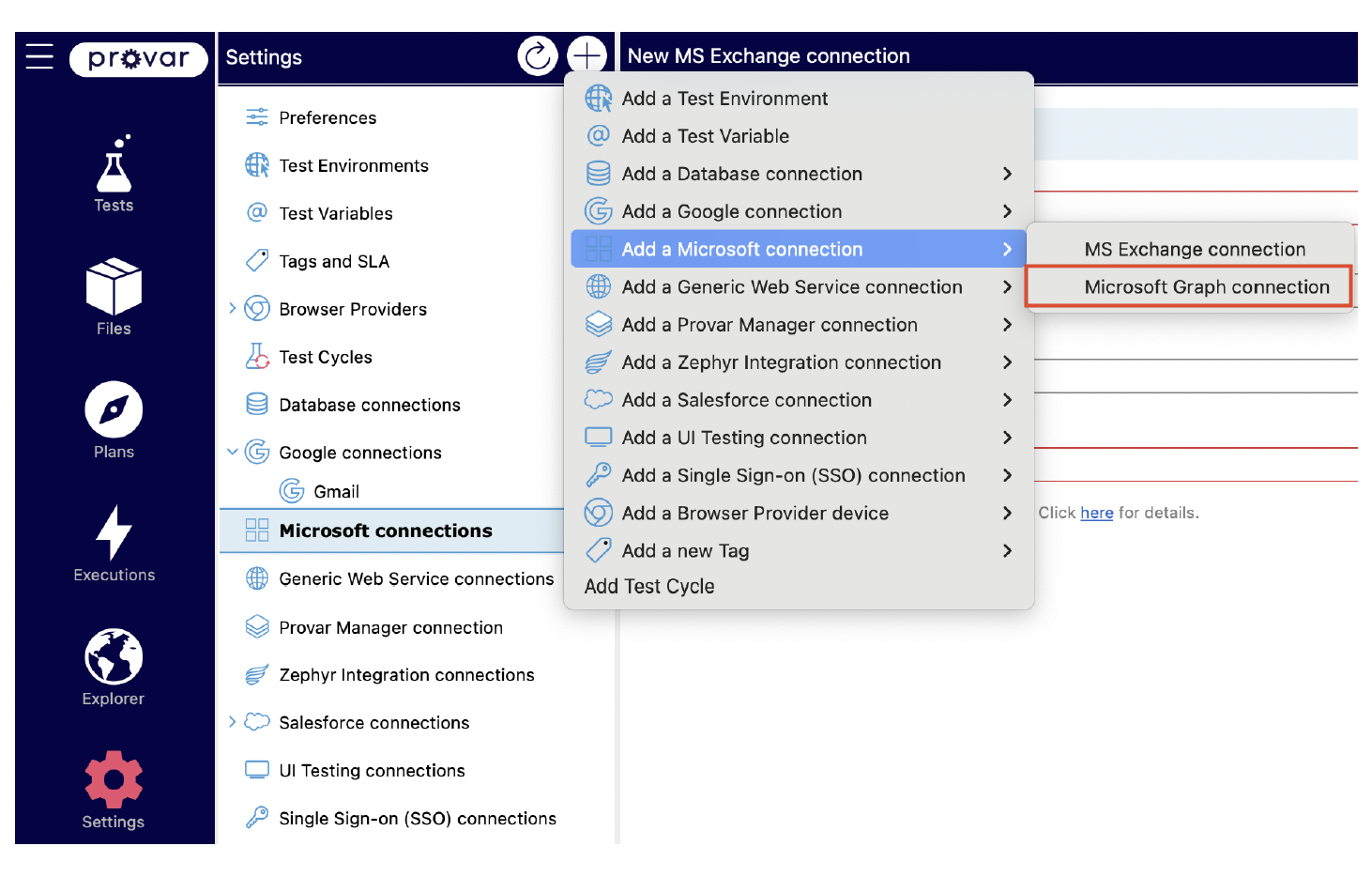
Task: Click the Gmail G icon
Action: click(x=292, y=490)
